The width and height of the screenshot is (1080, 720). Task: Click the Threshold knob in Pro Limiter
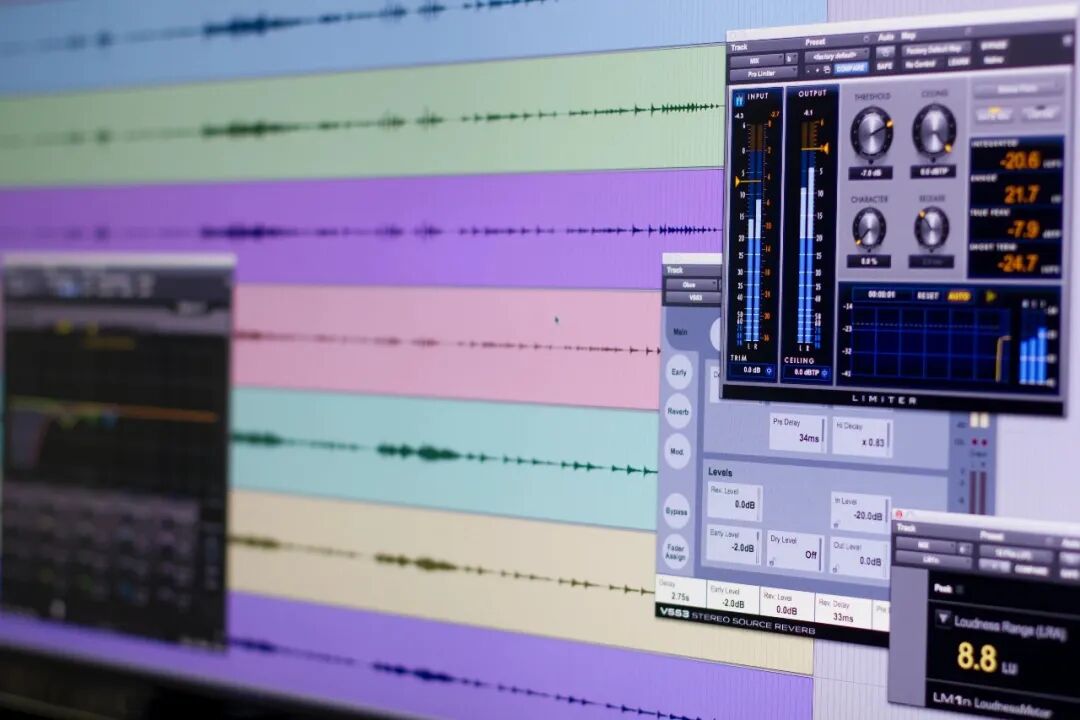click(871, 131)
